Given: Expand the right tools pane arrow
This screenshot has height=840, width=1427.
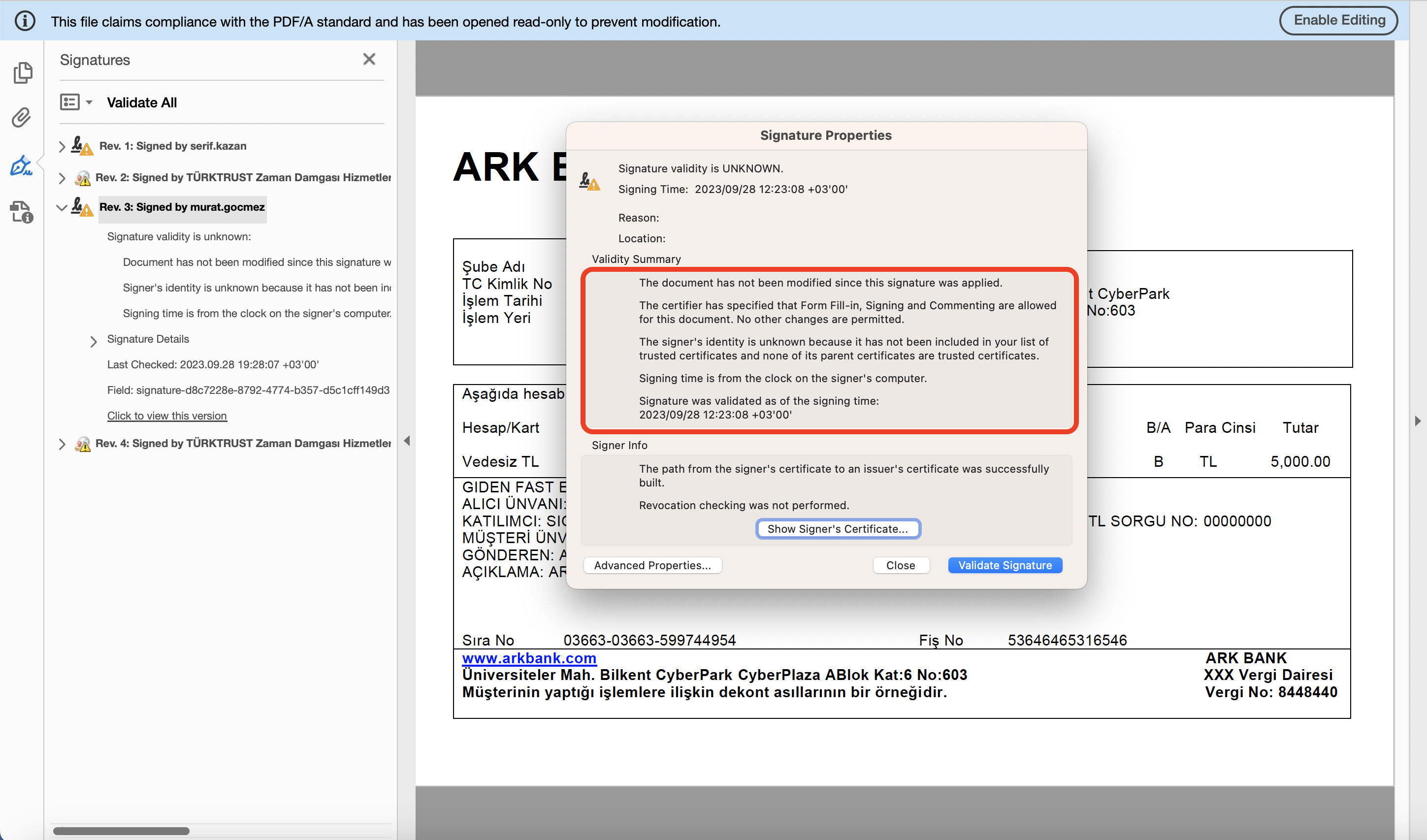Looking at the screenshot, I should click(x=1417, y=421).
